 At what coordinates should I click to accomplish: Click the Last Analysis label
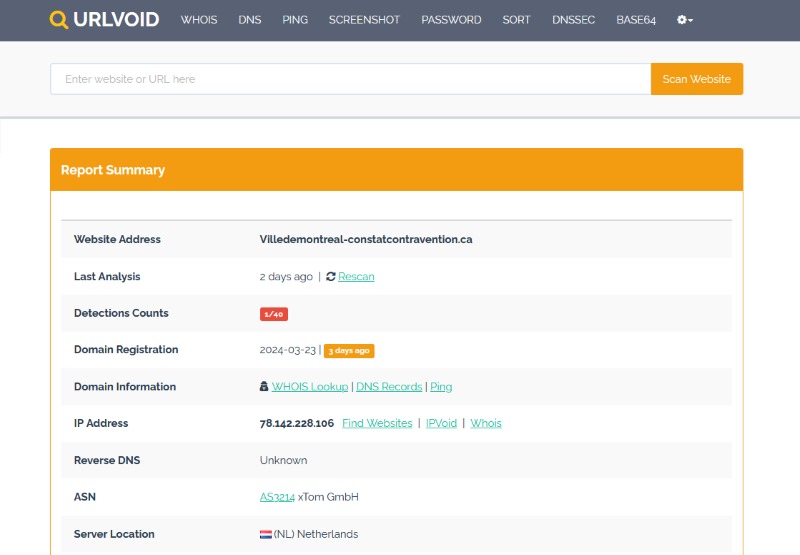[x=107, y=276]
